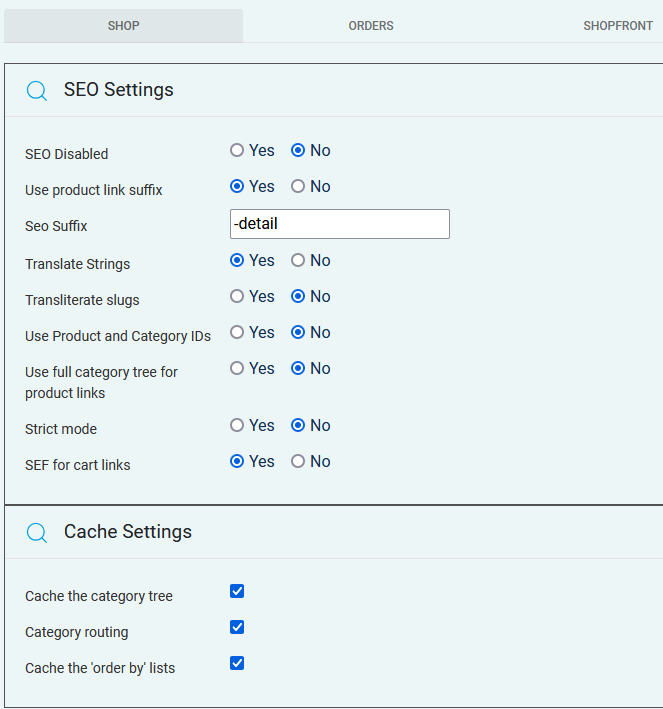Set Use product link suffix to No
663x709 pixels.
(x=298, y=187)
